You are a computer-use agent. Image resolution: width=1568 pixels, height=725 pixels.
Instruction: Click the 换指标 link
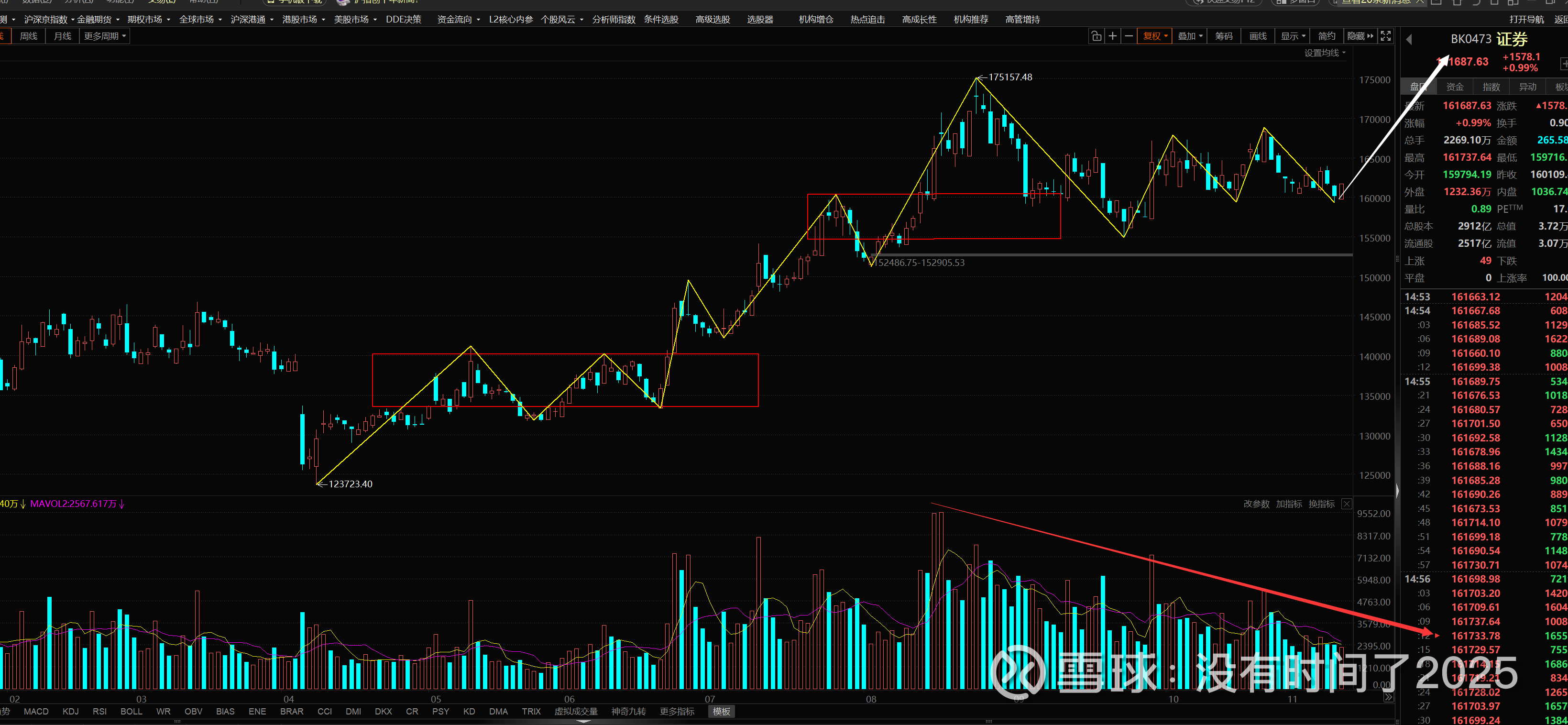pyautogui.click(x=1321, y=504)
